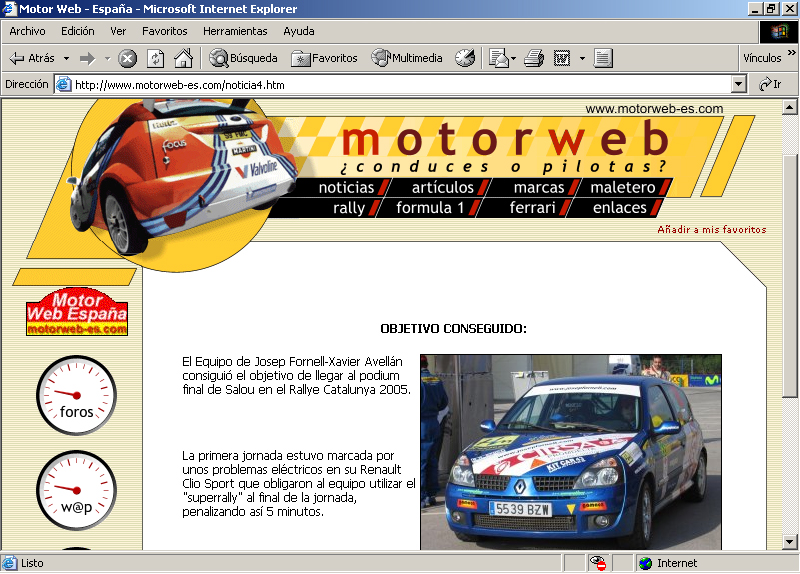Click the OBJETIVO CONSEGUIDO heading
This screenshot has height=574, width=800.
pyautogui.click(x=454, y=329)
